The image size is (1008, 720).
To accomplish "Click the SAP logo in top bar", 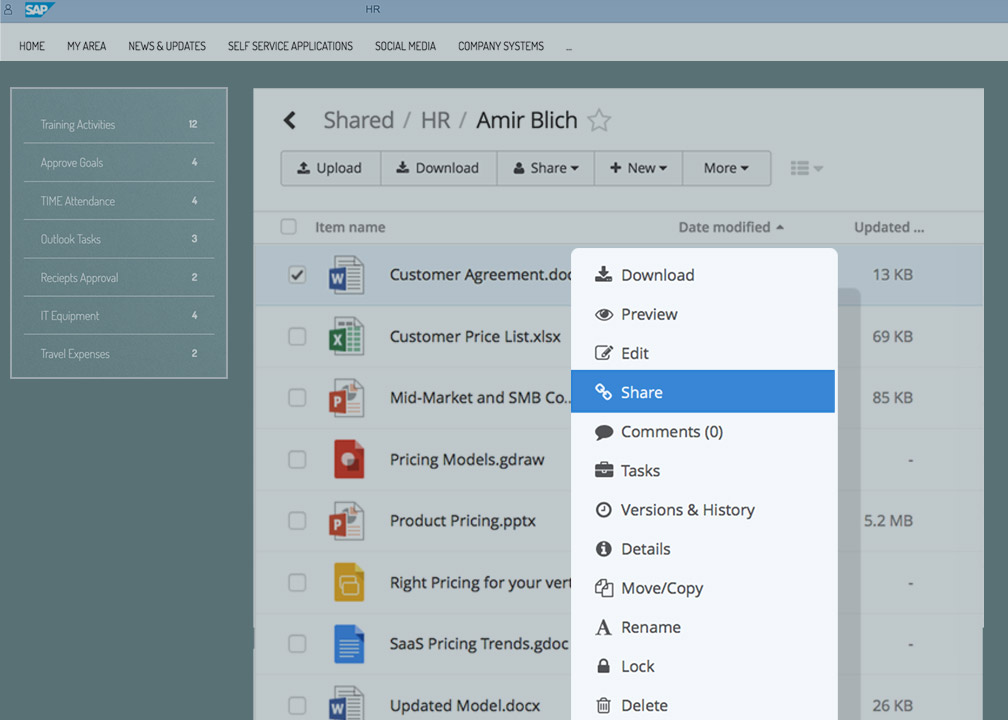I will point(40,10).
